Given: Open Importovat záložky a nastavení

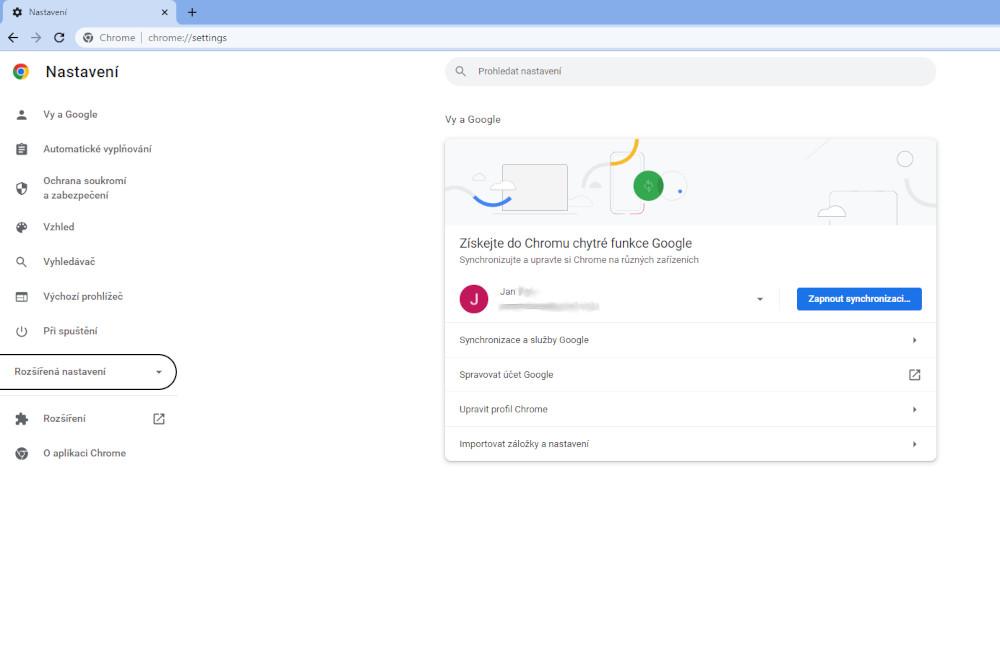Looking at the screenshot, I should 690,444.
